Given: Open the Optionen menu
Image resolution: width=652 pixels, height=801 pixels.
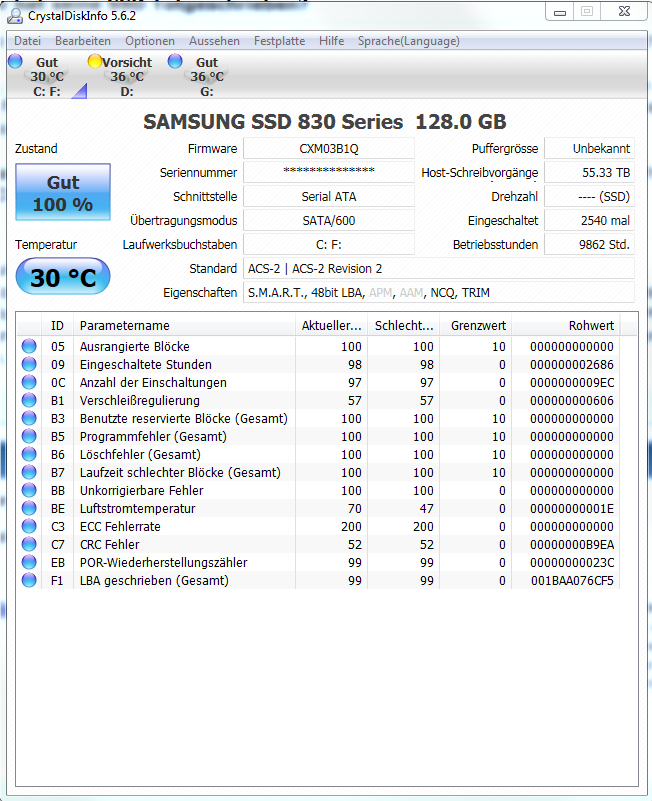Looking at the screenshot, I should pyautogui.click(x=150, y=41).
